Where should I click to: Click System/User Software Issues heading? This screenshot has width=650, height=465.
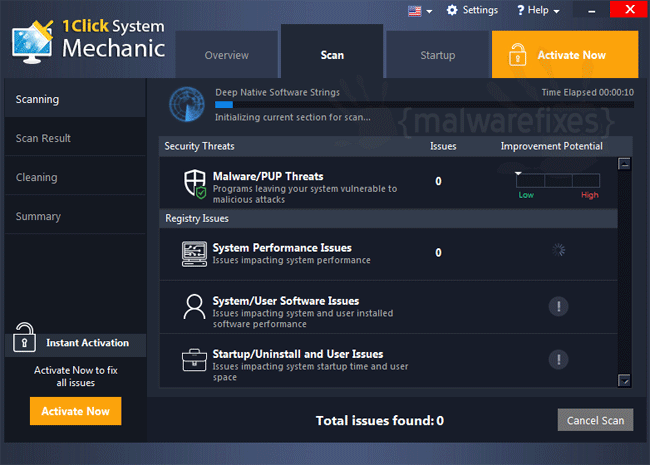pos(286,300)
